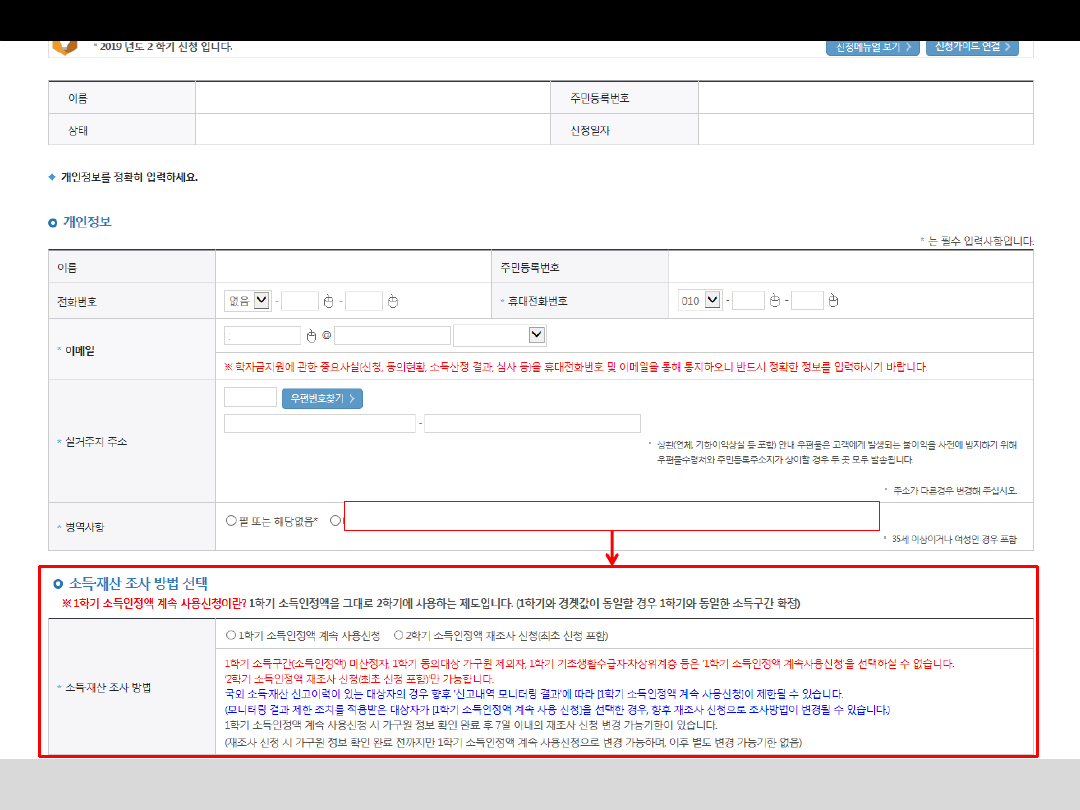Viewport: 1080px width, 810px height.
Task: Click the 신청메뉴얼 보기 button
Action: pyautogui.click(x=872, y=47)
